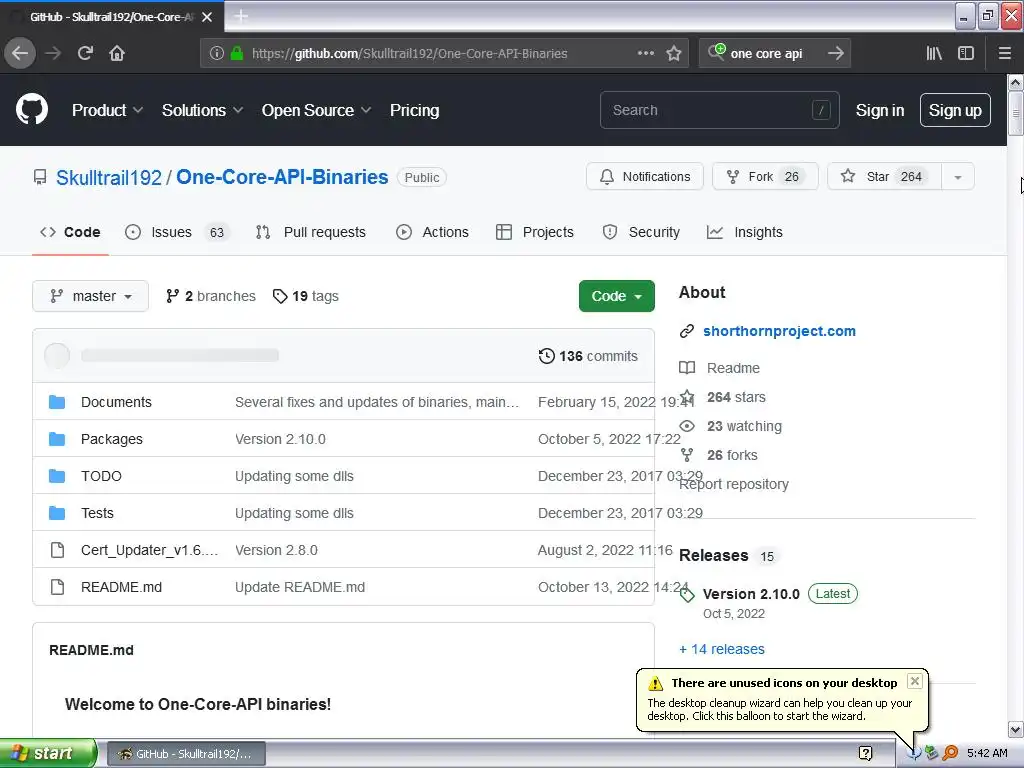This screenshot has height=768, width=1024.
Task: Click the TODO folder icon
Action: [57, 476]
